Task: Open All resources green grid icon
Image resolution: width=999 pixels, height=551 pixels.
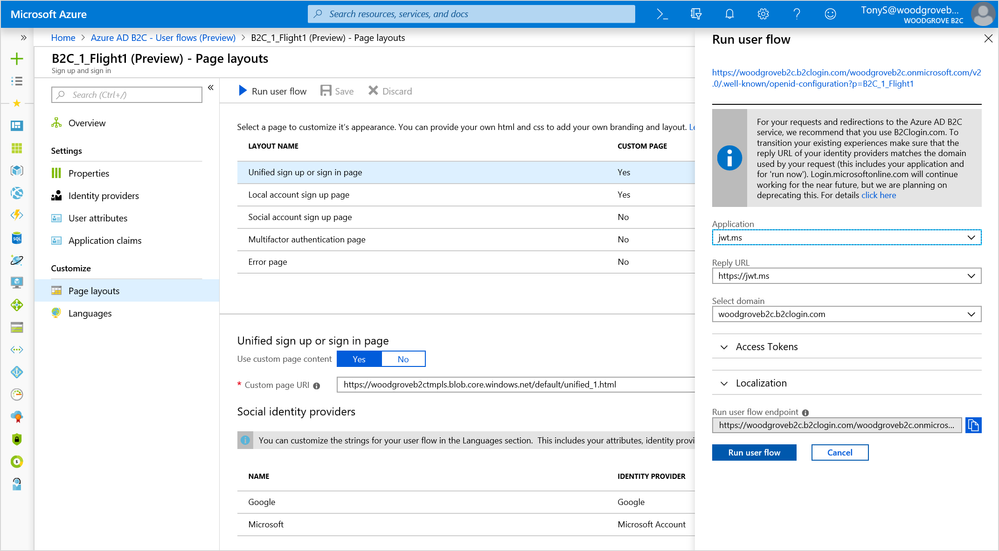Action: tap(17, 148)
